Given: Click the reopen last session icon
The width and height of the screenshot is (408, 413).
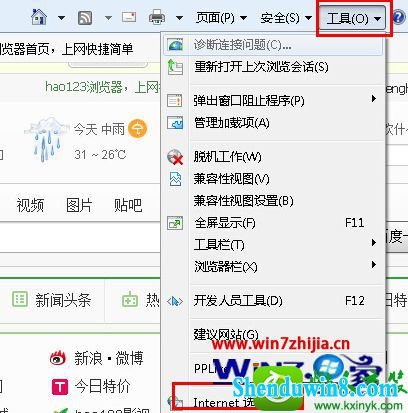Looking at the screenshot, I should [x=175, y=67].
